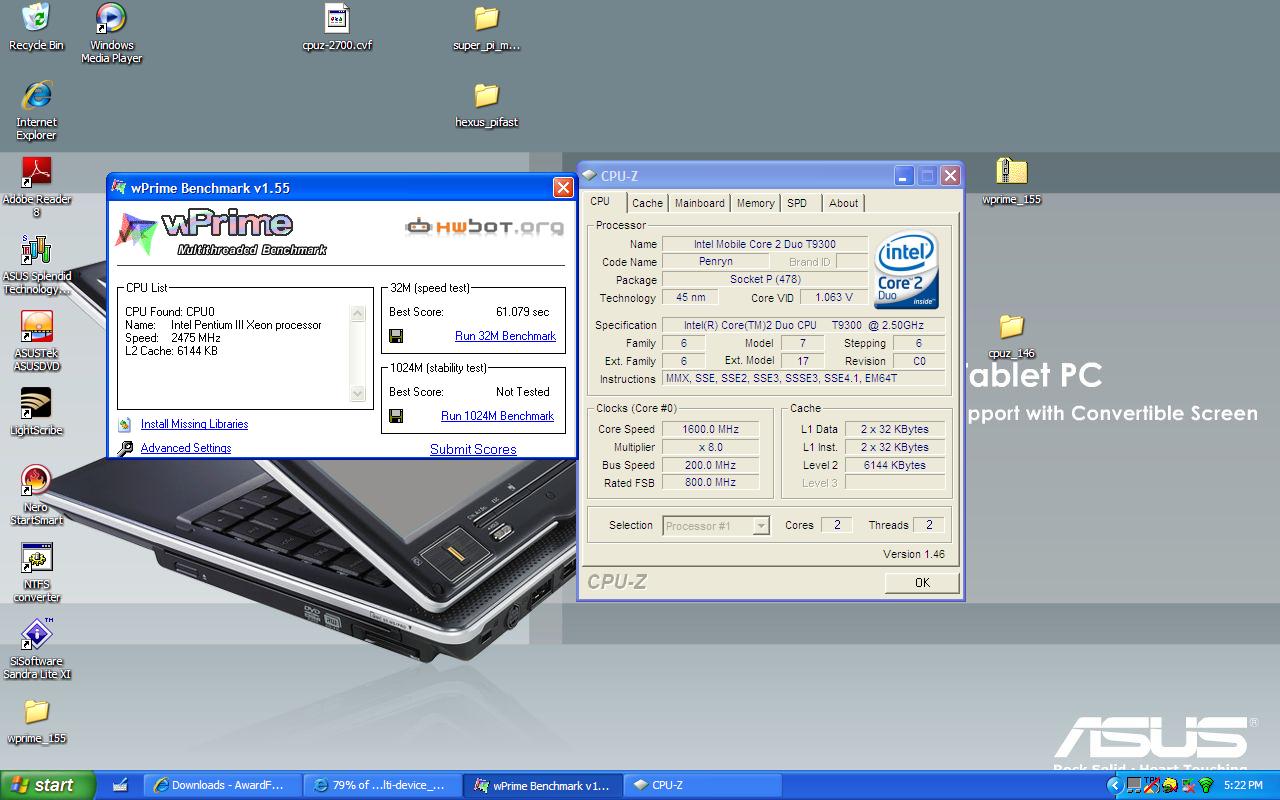
Task: Click the wrench icon beside Advanced Settings
Action: point(125,448)
